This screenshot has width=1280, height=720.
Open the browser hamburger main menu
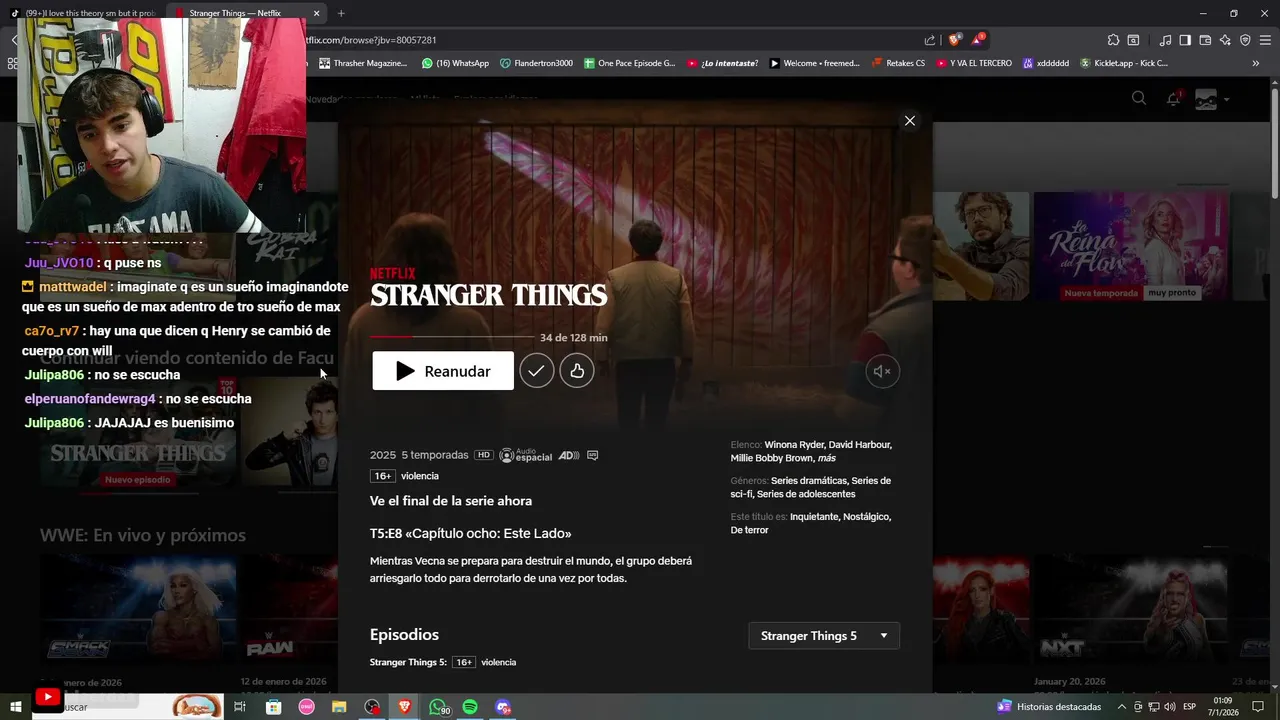point(1265,40)
